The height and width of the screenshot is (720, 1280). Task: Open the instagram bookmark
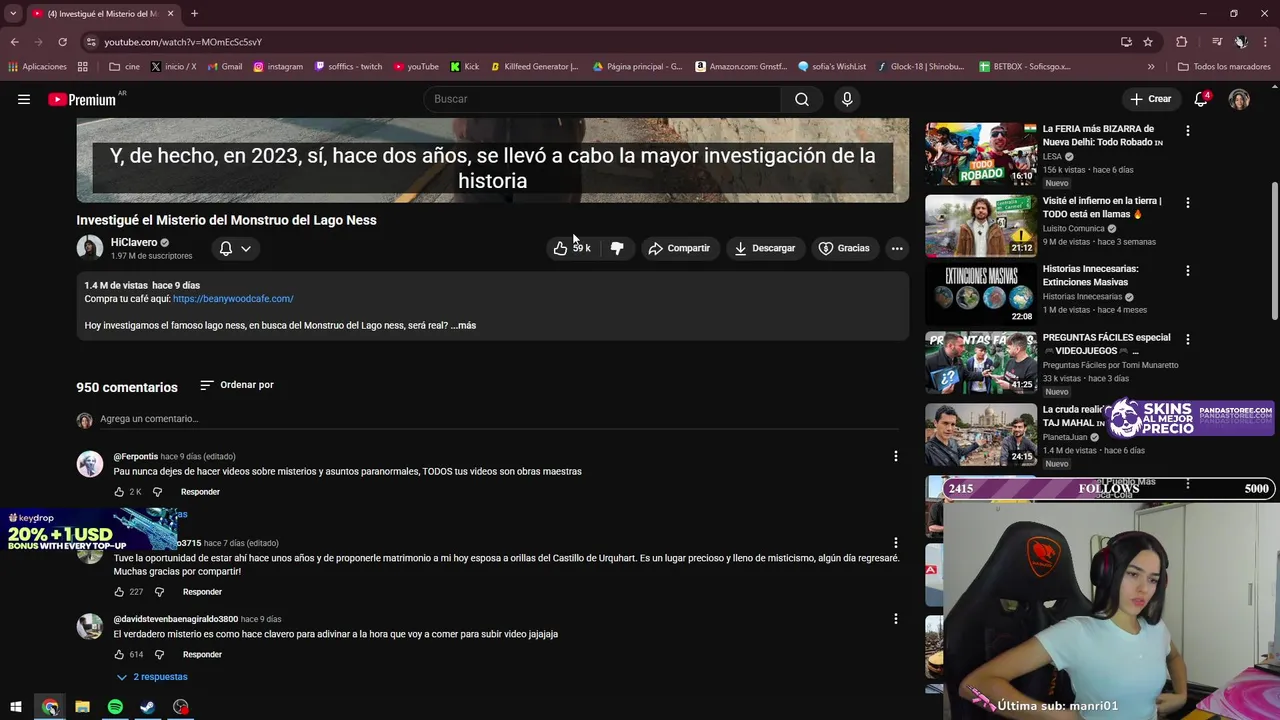coord(278,67)
